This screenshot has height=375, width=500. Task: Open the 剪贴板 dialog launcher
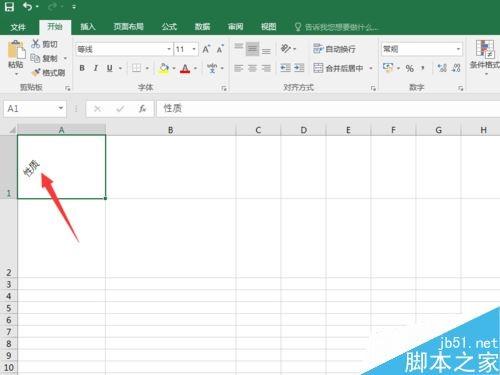point(68,88)
